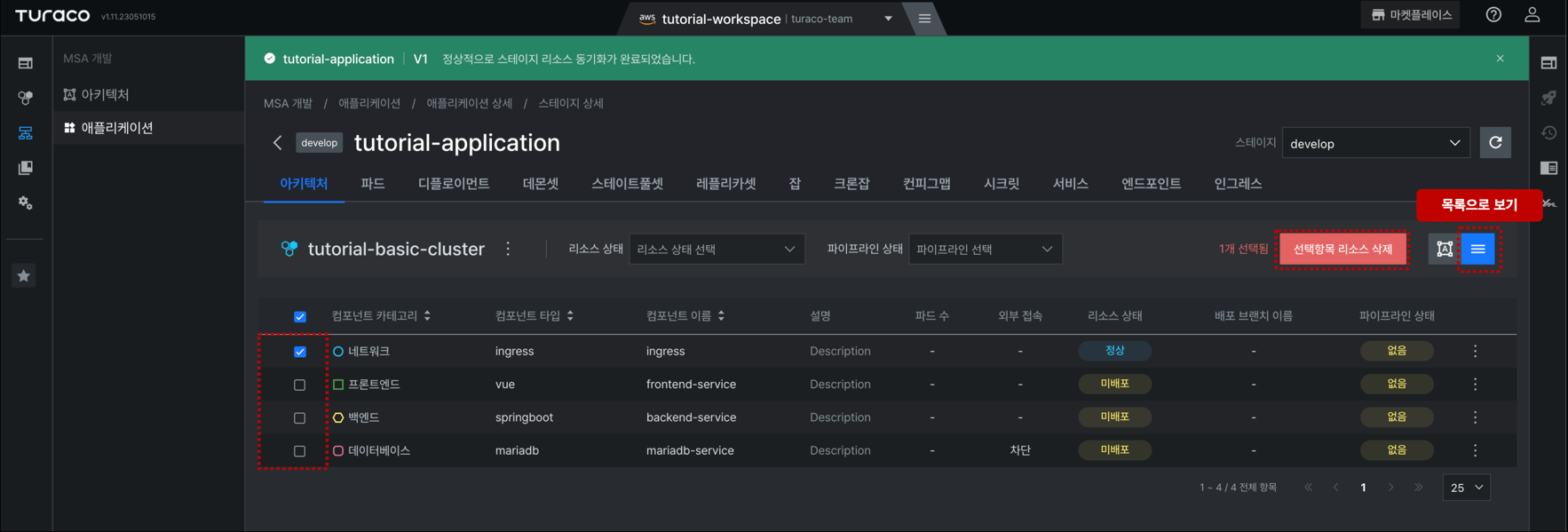Open the user profile icon
The height and width of the screenshot is (532, 1568).
pyautogui.click(x=1532, y=15)
